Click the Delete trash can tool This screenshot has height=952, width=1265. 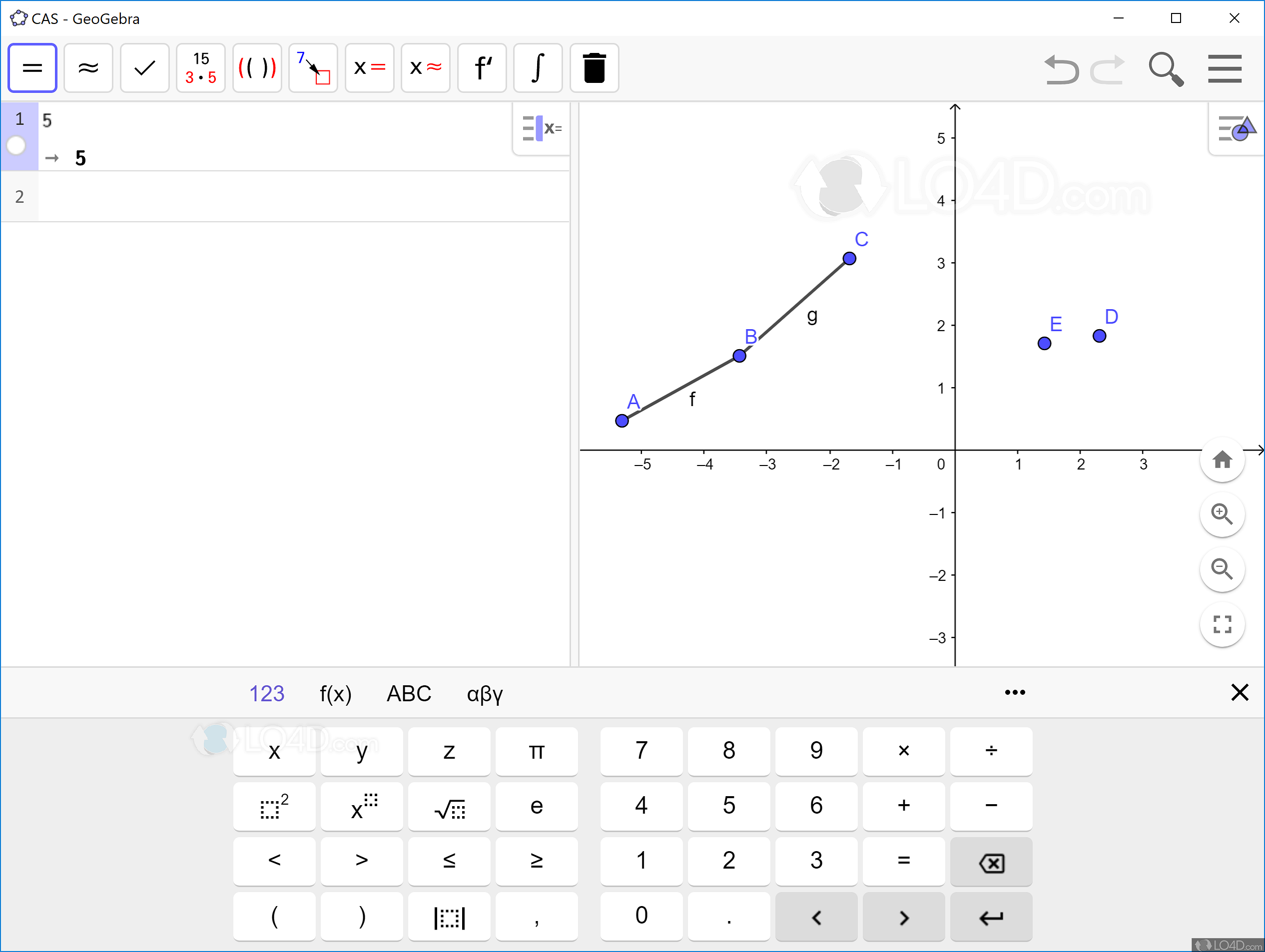click(x=594, y=68)
